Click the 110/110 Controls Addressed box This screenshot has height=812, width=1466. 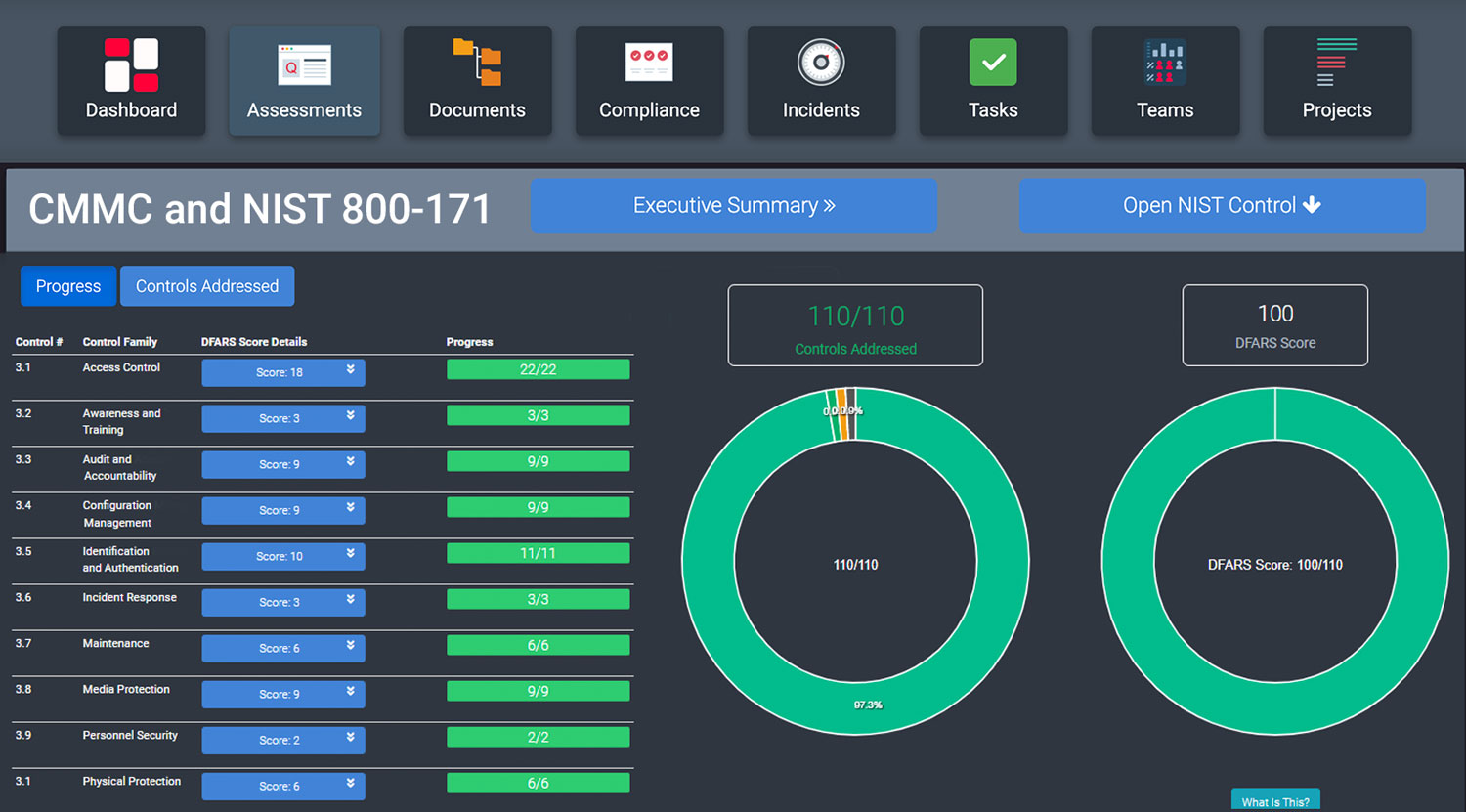coord(855,325)
